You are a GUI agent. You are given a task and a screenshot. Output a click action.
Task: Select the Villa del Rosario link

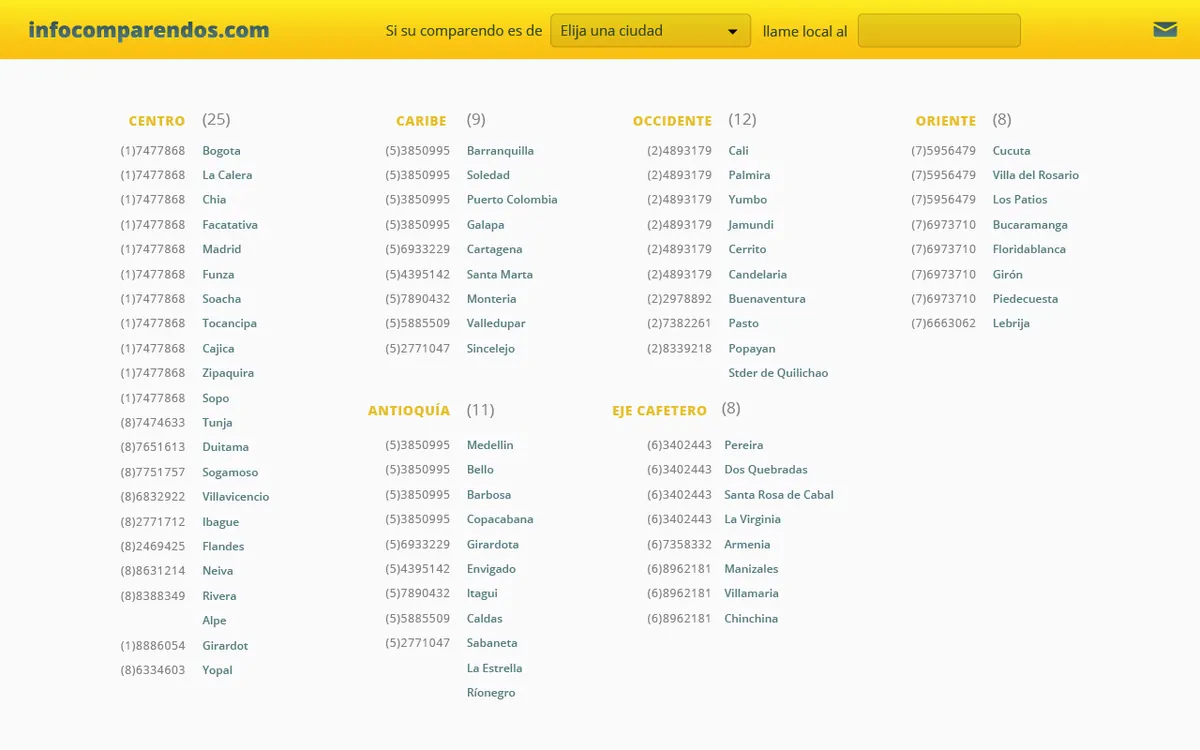pos(1036,175)
